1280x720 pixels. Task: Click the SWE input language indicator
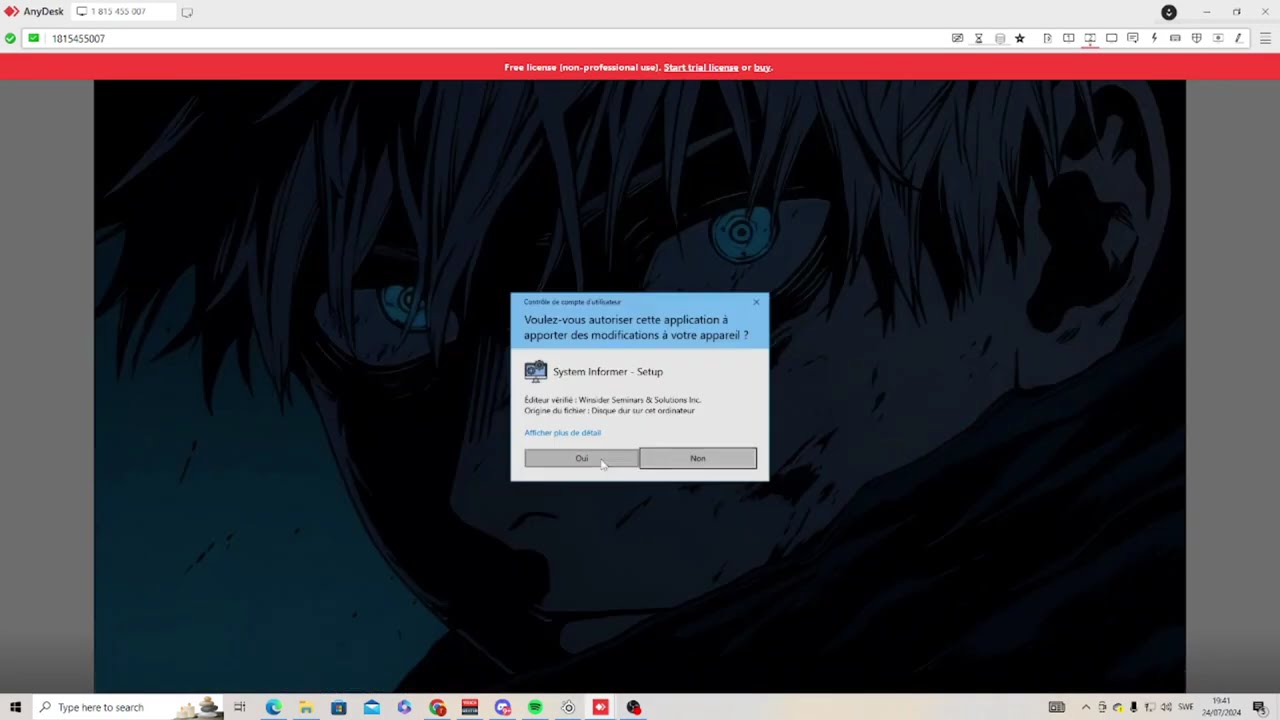(x=1186, y=707)
